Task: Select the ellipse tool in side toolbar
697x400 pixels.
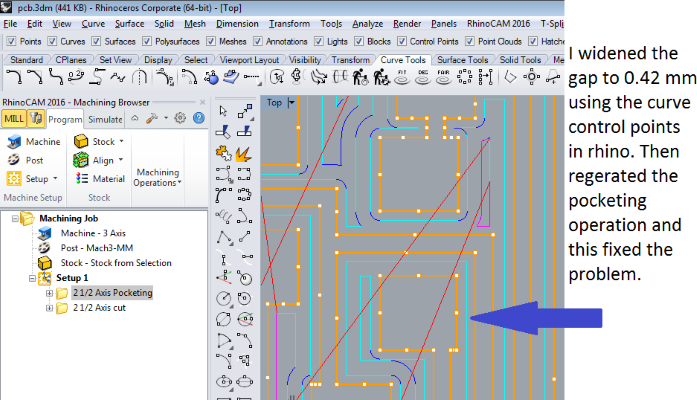Action: point(223,381)
